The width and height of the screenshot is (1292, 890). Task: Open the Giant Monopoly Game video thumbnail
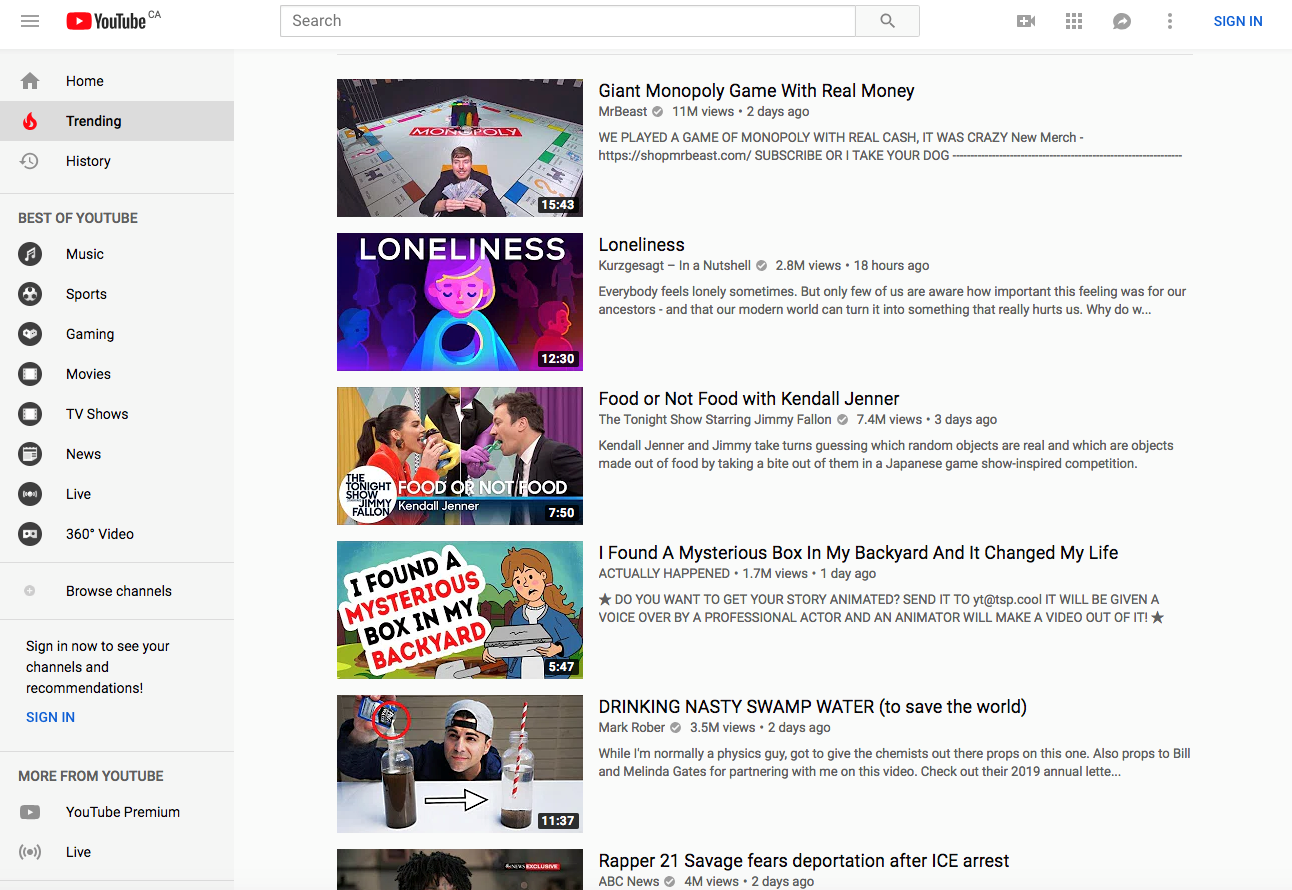460,148
